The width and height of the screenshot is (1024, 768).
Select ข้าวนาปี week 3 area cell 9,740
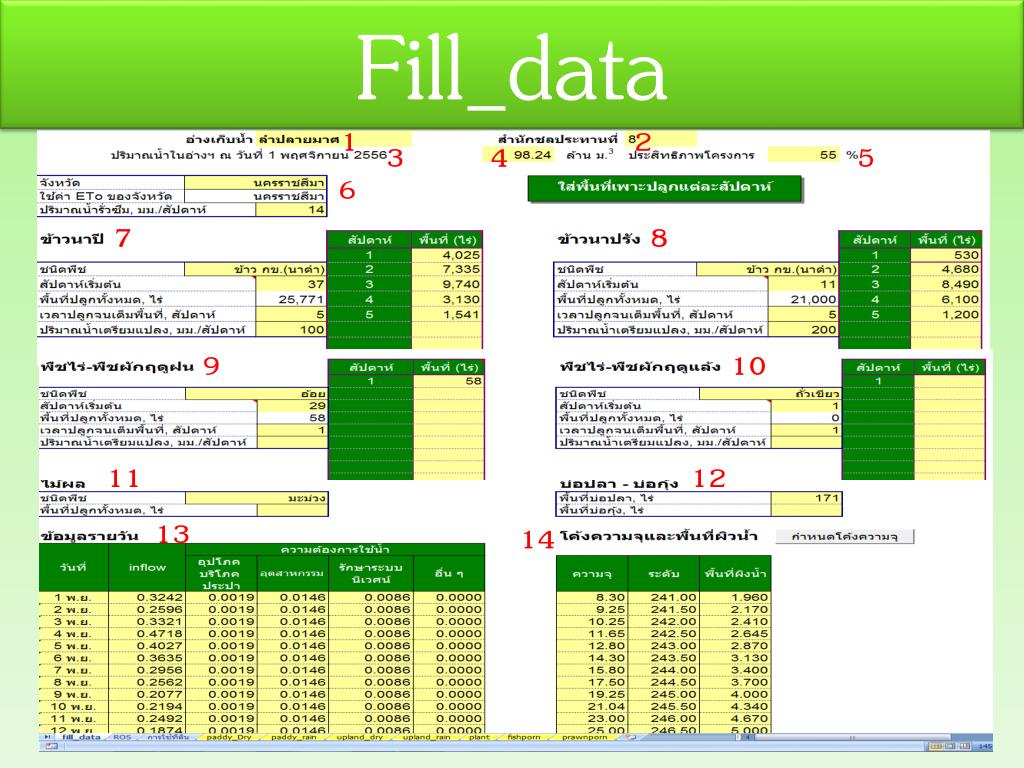tap(447, 284)
